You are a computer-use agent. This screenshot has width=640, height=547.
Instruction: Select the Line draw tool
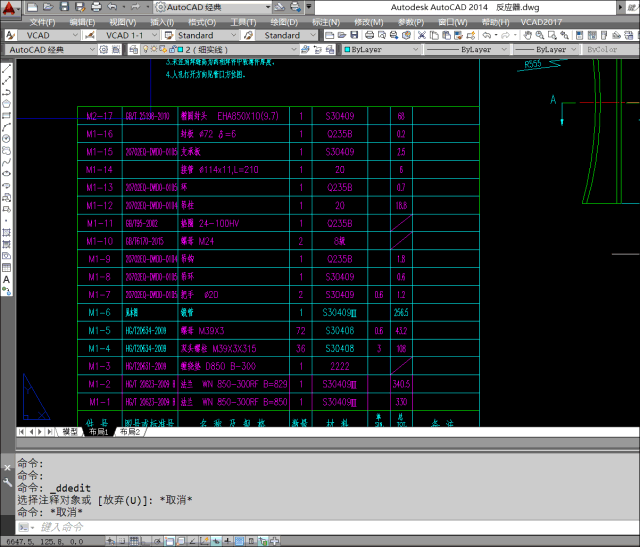click(7, 70)
